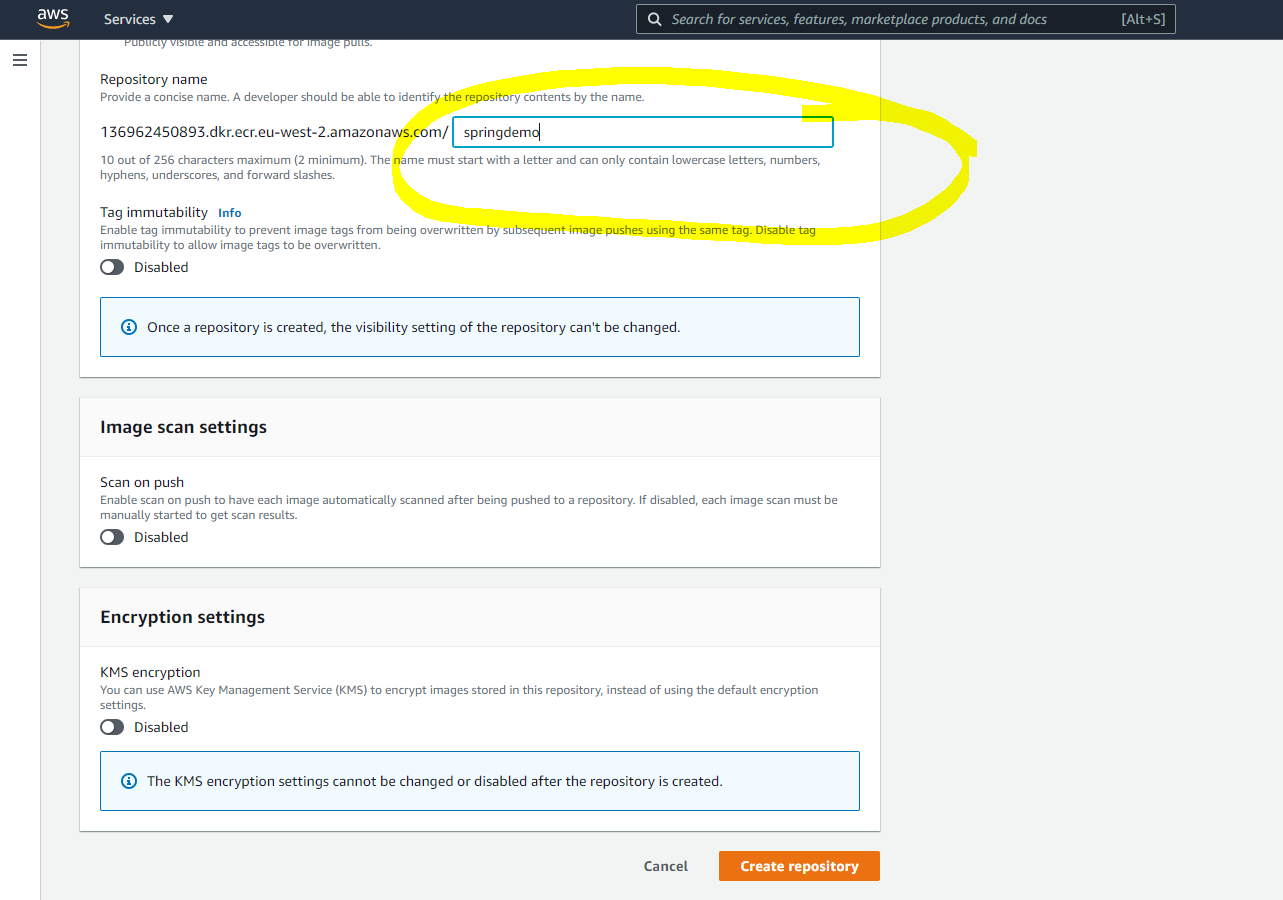Click the Encryption settings heading
The height and width of the screenshot is (900, 1283).
[182, 617]
